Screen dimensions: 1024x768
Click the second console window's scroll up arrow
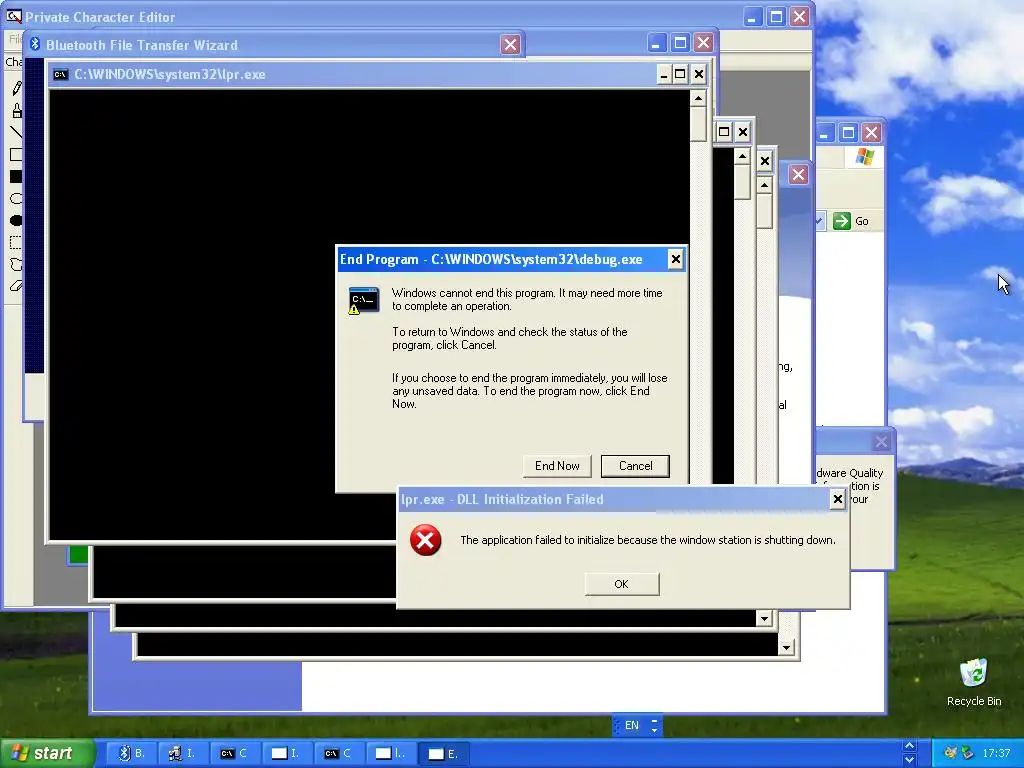[x=743, y=156]
